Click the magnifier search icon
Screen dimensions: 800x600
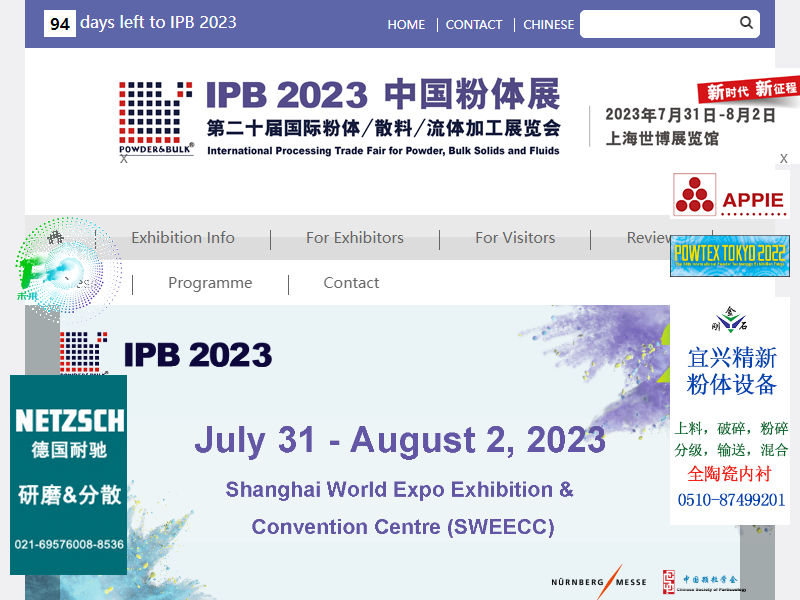tap(746, 22)
